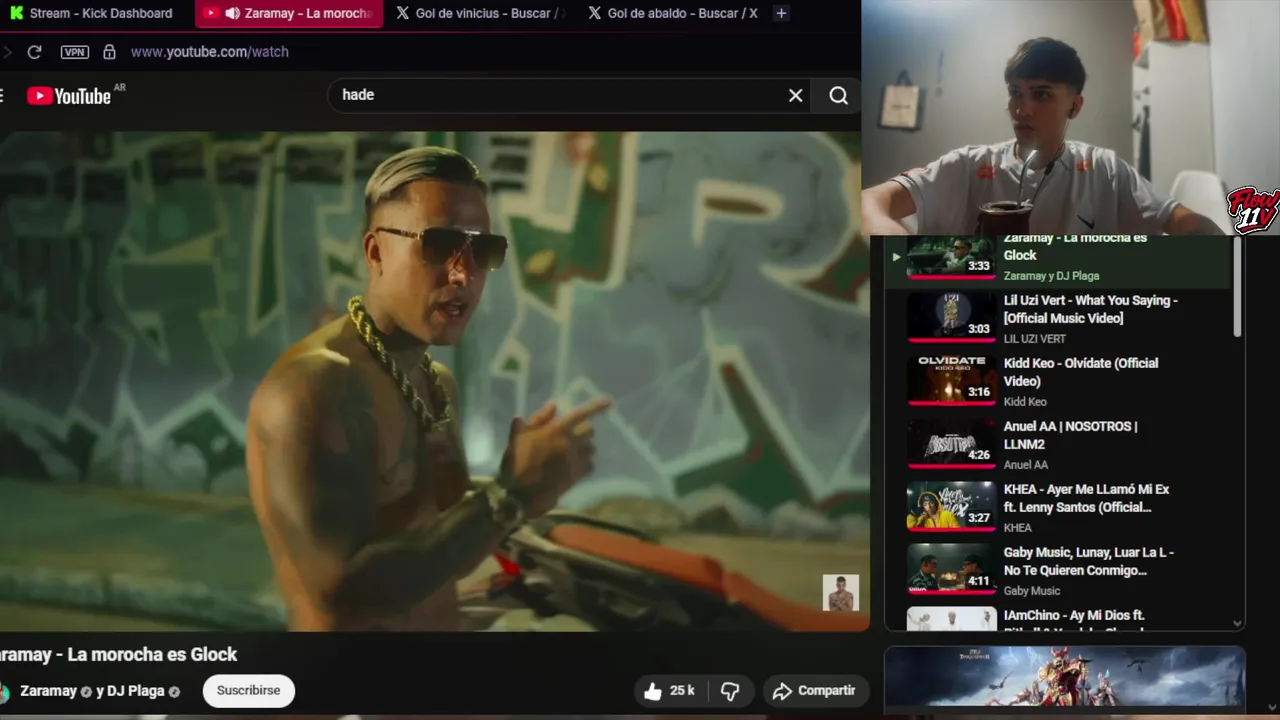
Task: Switch to Stream - Kick Dashboard tab
Action: pos(91,13)
